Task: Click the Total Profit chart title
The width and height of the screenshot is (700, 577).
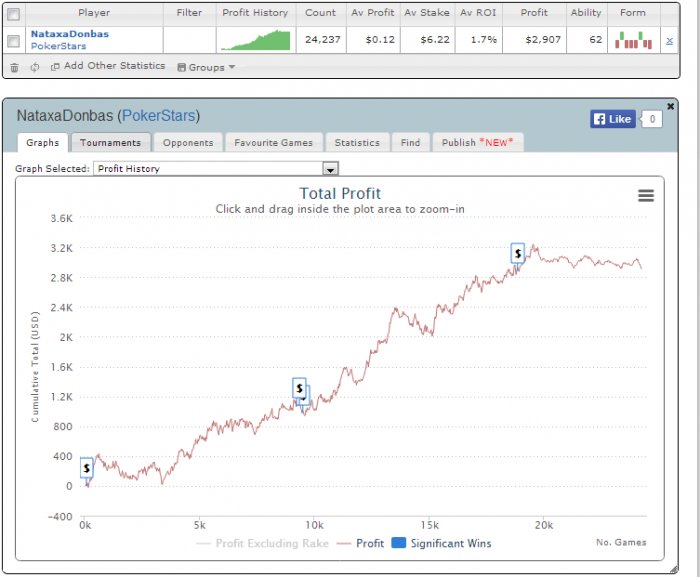Action: [x=340, y=193]
